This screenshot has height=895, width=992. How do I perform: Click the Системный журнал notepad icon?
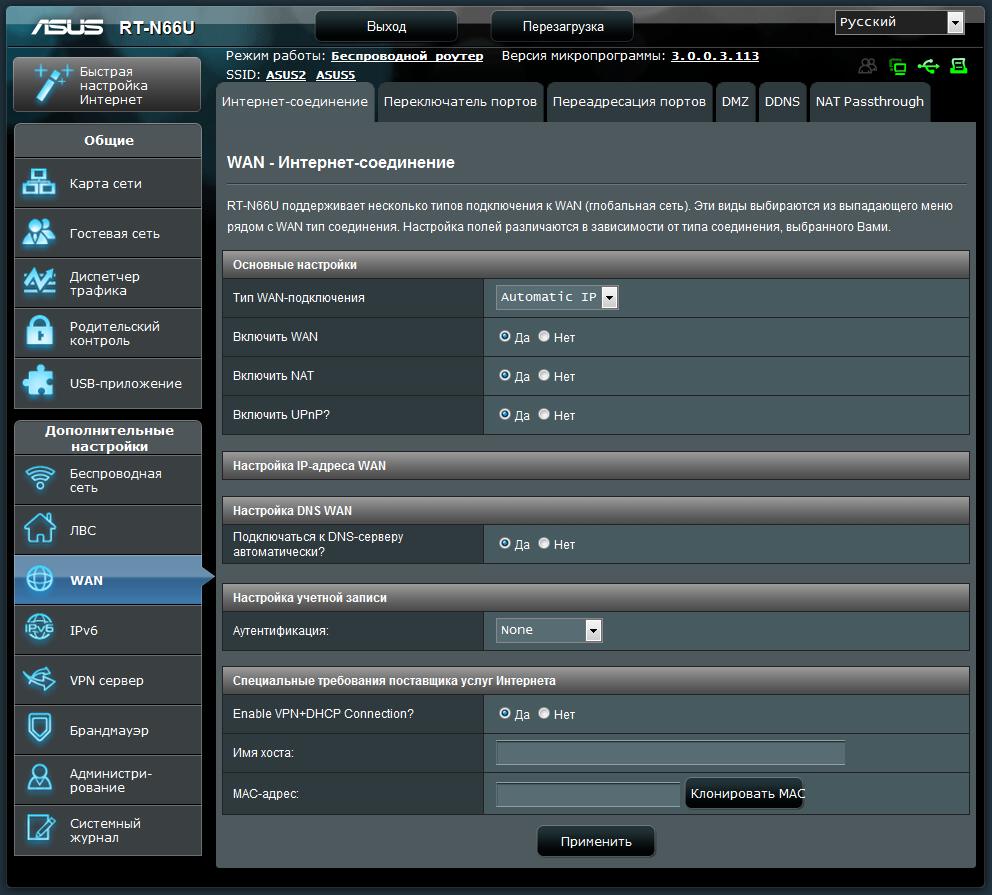coord(40,829)
